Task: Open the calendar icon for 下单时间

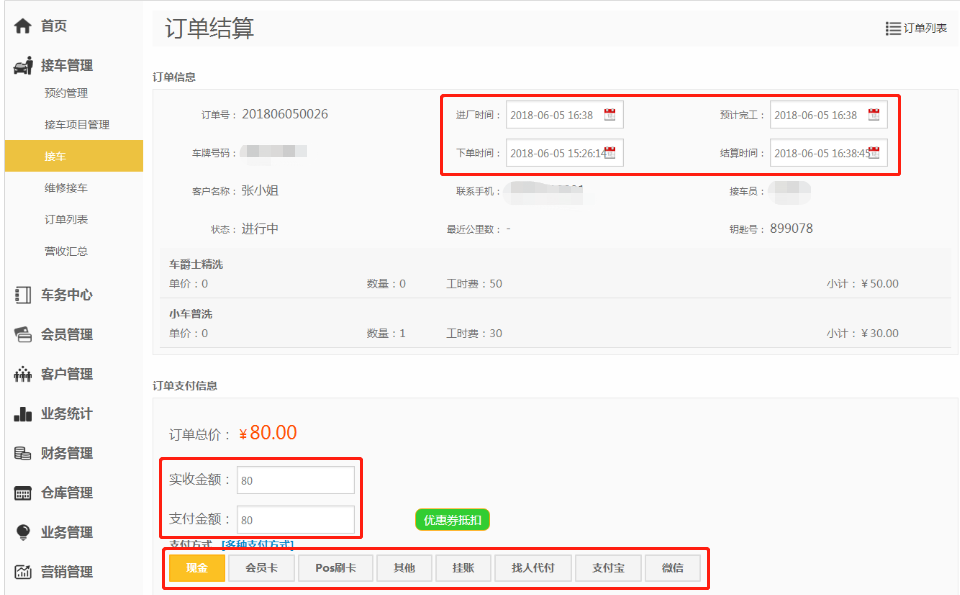Action: coord(610,153)
